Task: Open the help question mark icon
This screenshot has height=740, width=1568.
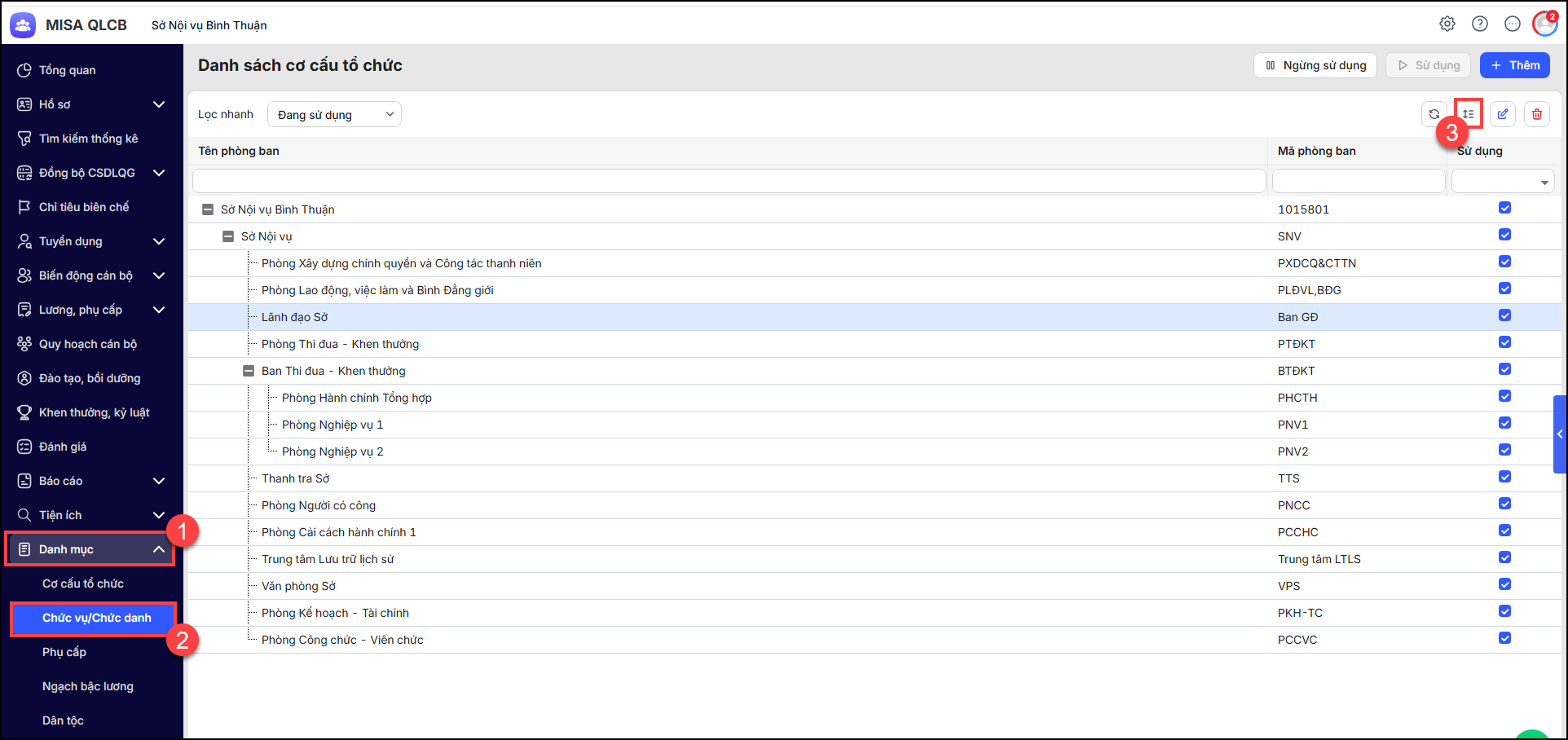Action: [x=1480, y=24]
